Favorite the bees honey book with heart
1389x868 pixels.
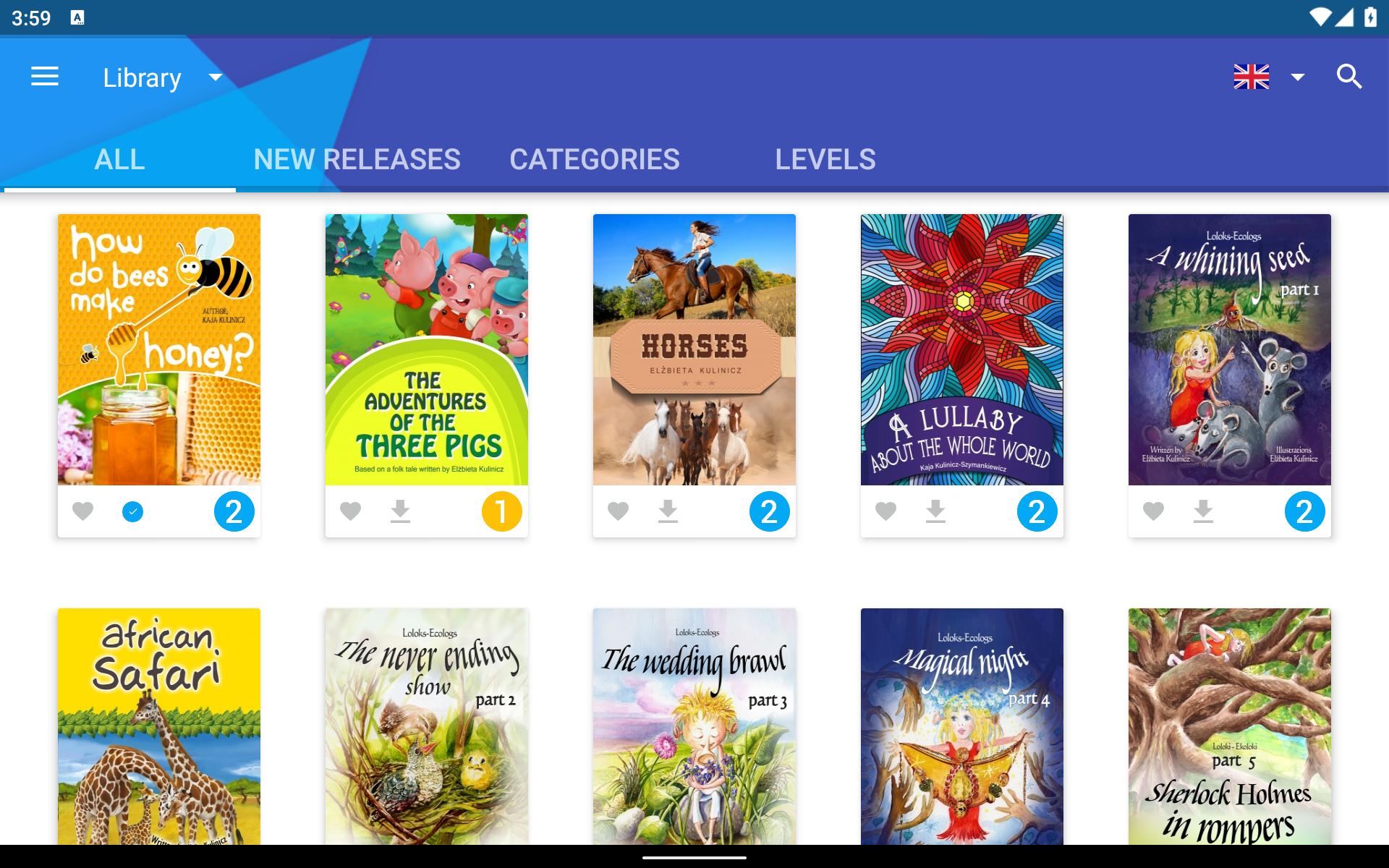click(x=83, y=511)
